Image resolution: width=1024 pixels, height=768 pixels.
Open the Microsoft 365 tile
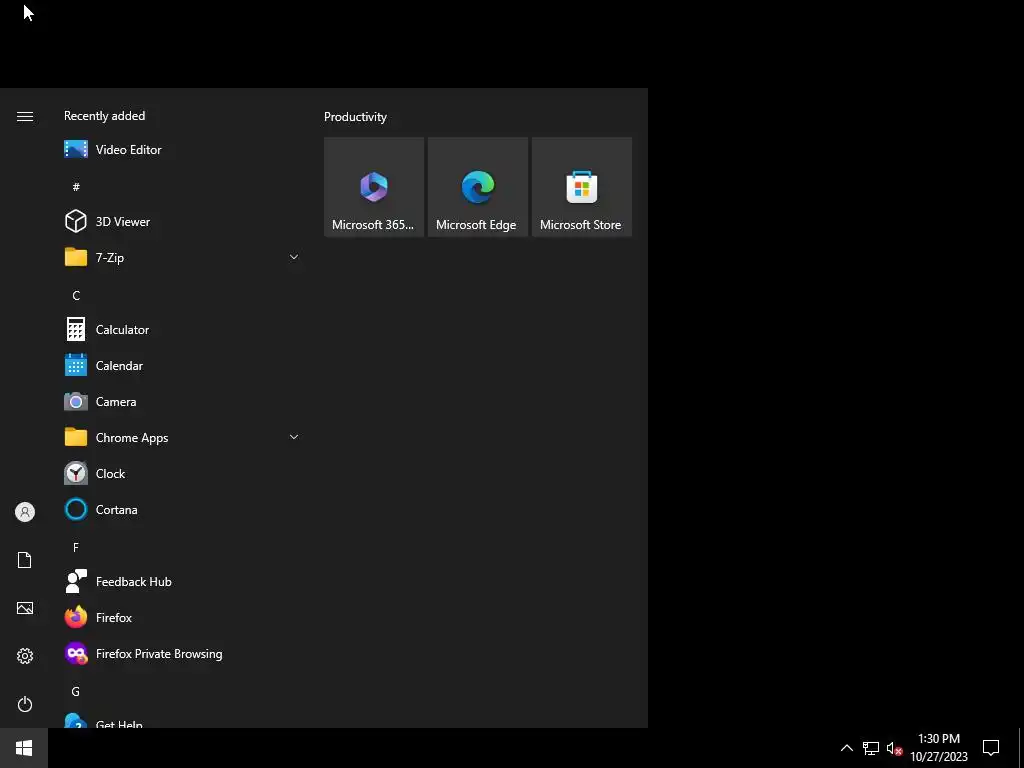click(x=374, y=187)
